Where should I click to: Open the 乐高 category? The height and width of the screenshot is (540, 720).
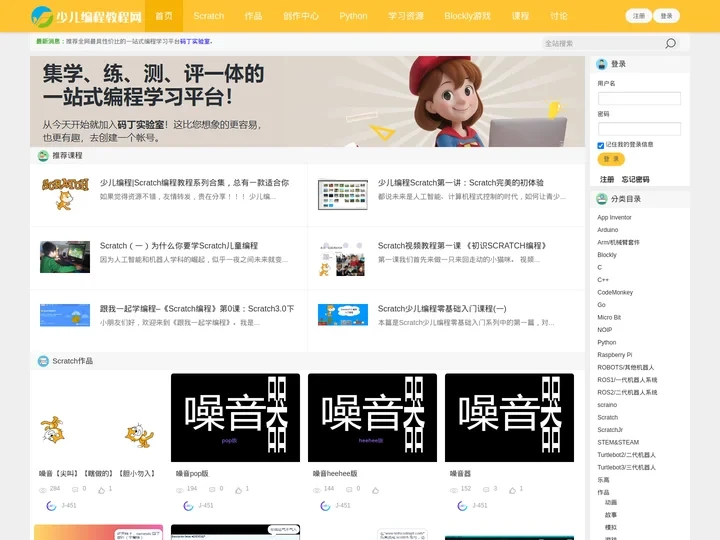pyautogui.click(x=603, y=480)
